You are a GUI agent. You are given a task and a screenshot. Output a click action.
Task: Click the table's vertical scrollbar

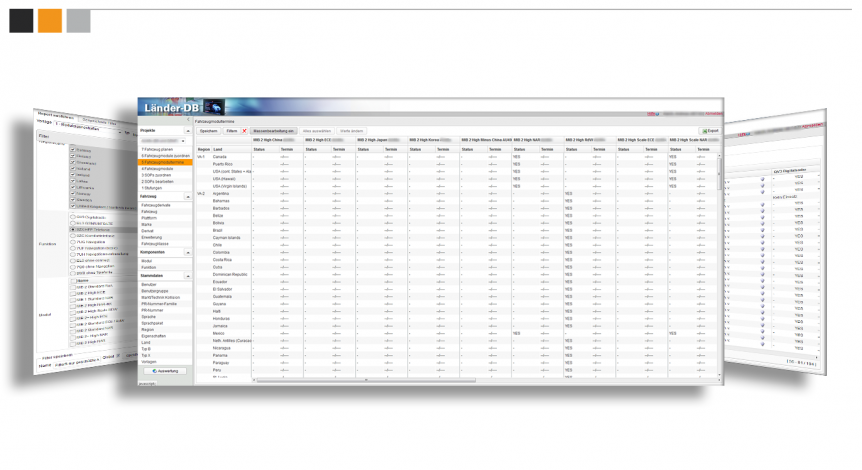[719, 250]
